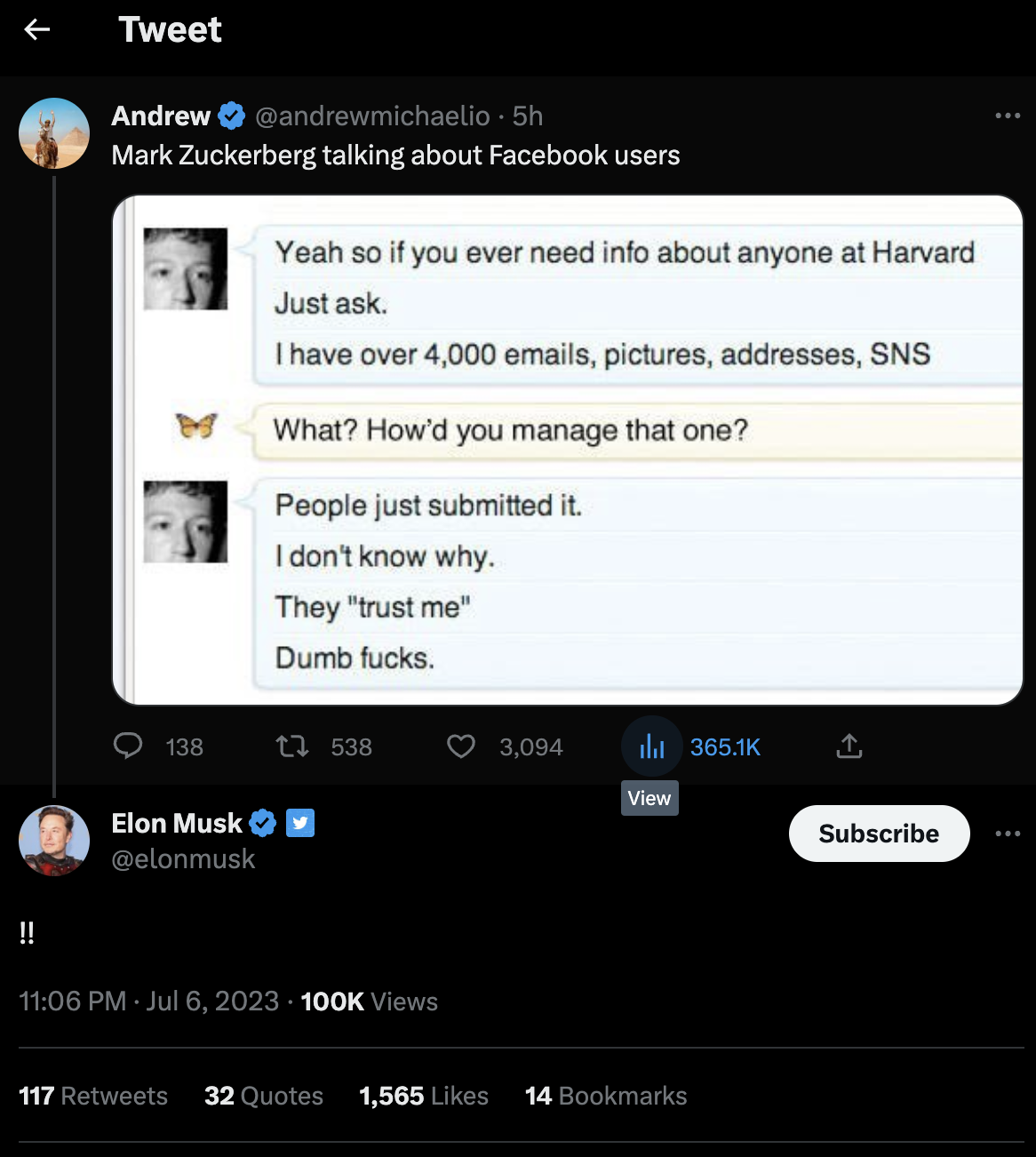Open Andrew's profile picture
Screen dimensions: 1036x1157
pyautogui.click(x=54, y=133)
